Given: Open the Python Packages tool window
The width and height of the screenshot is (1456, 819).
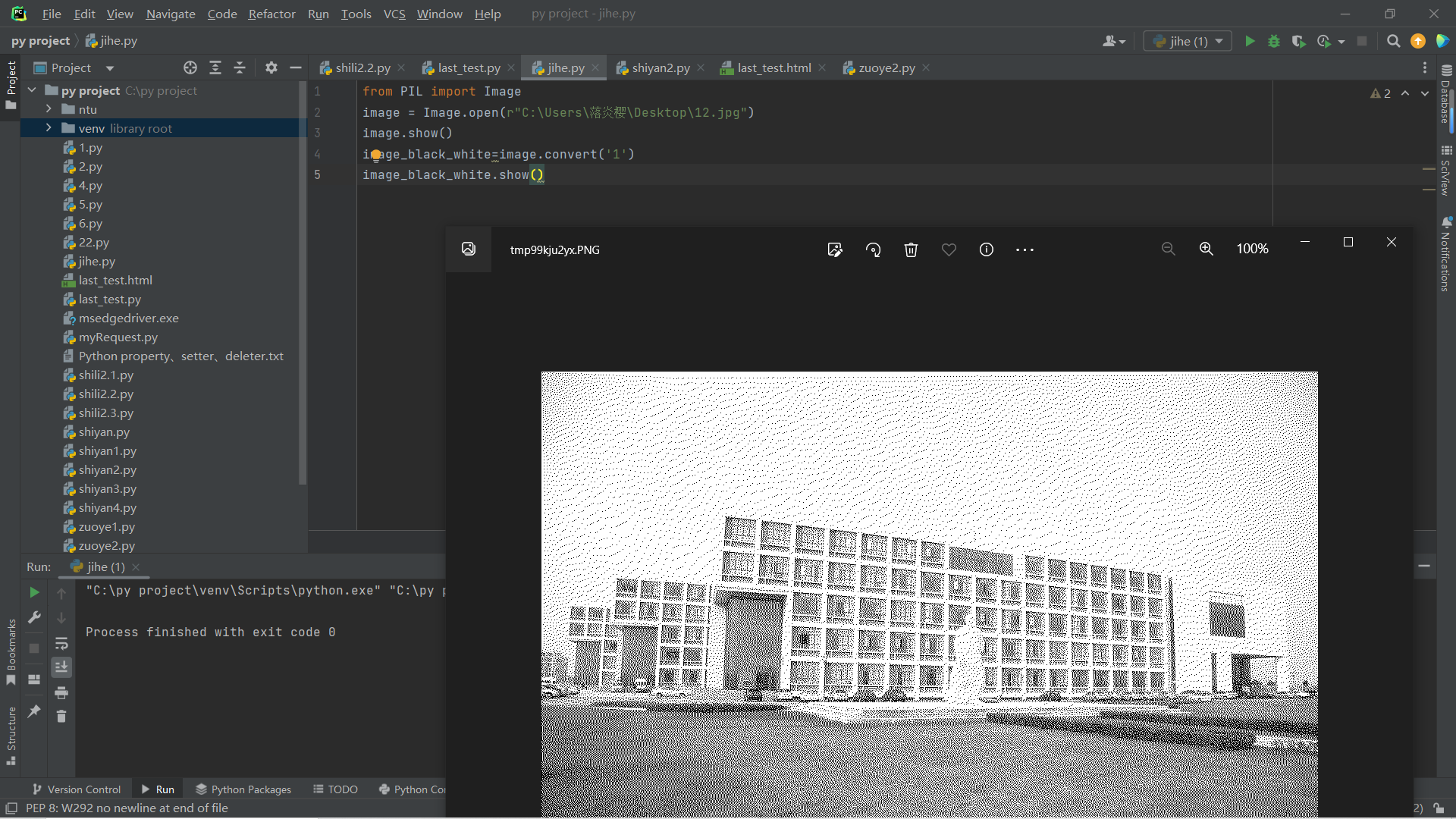Looking at the screenshot, I should (x=243, y=789).
